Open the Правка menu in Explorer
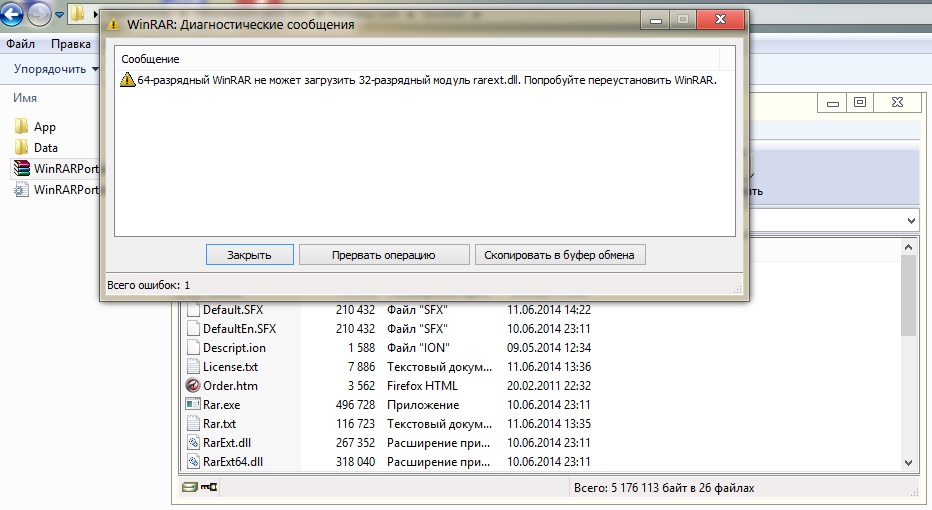The width and height of the screenshot is (932, 510). point(71,44)
